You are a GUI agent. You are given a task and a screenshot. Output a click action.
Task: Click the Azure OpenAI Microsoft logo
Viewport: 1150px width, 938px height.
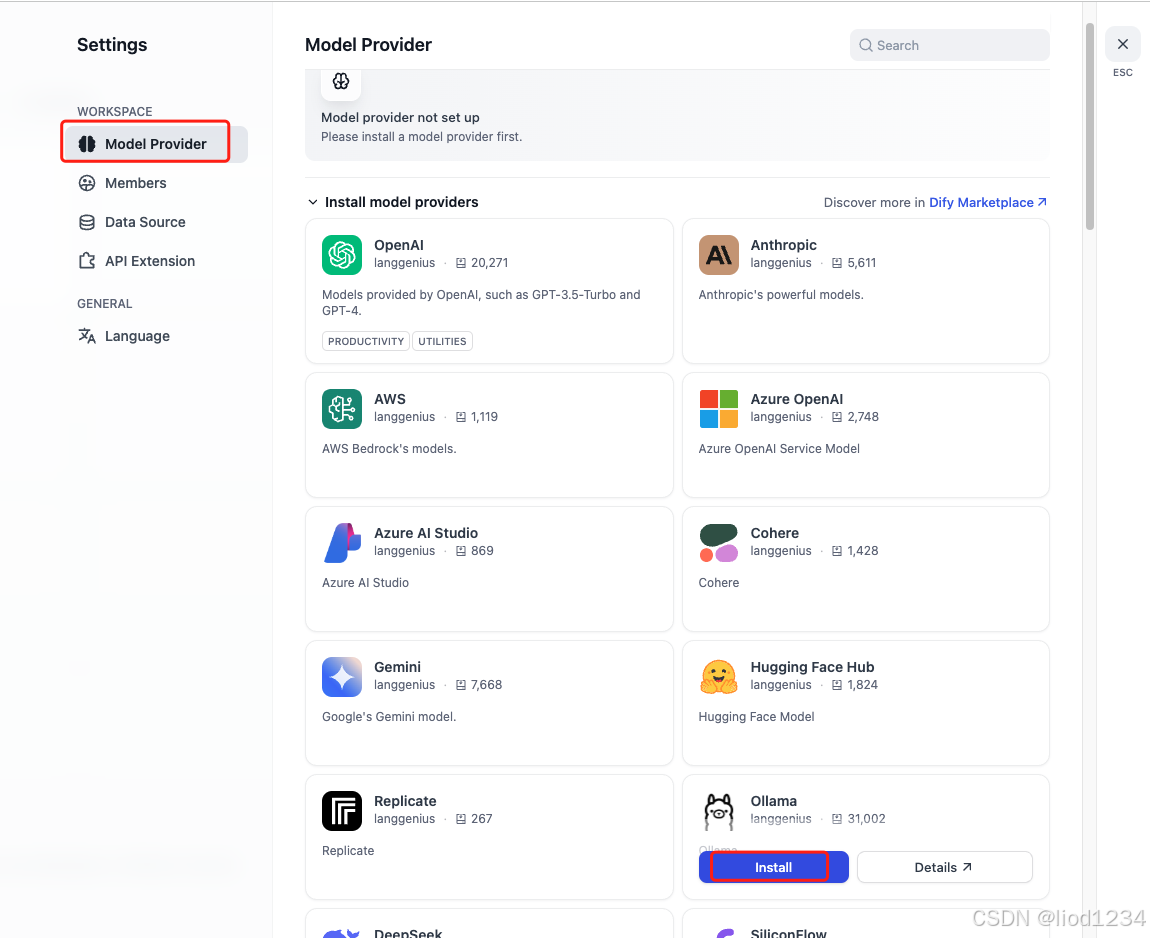[719, 408]
